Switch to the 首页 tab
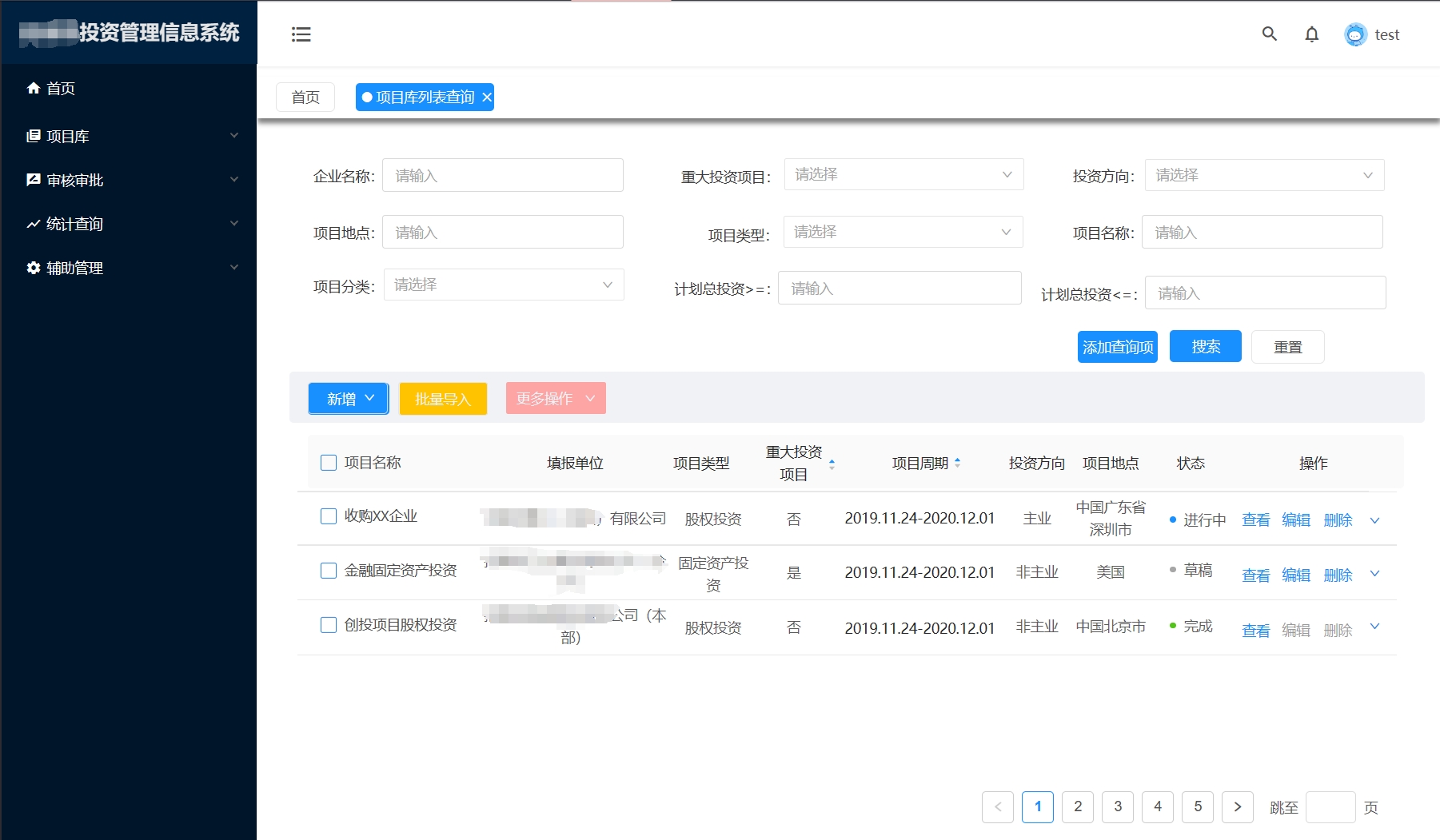Screen dimensions: 1440x840 (305, 97)
